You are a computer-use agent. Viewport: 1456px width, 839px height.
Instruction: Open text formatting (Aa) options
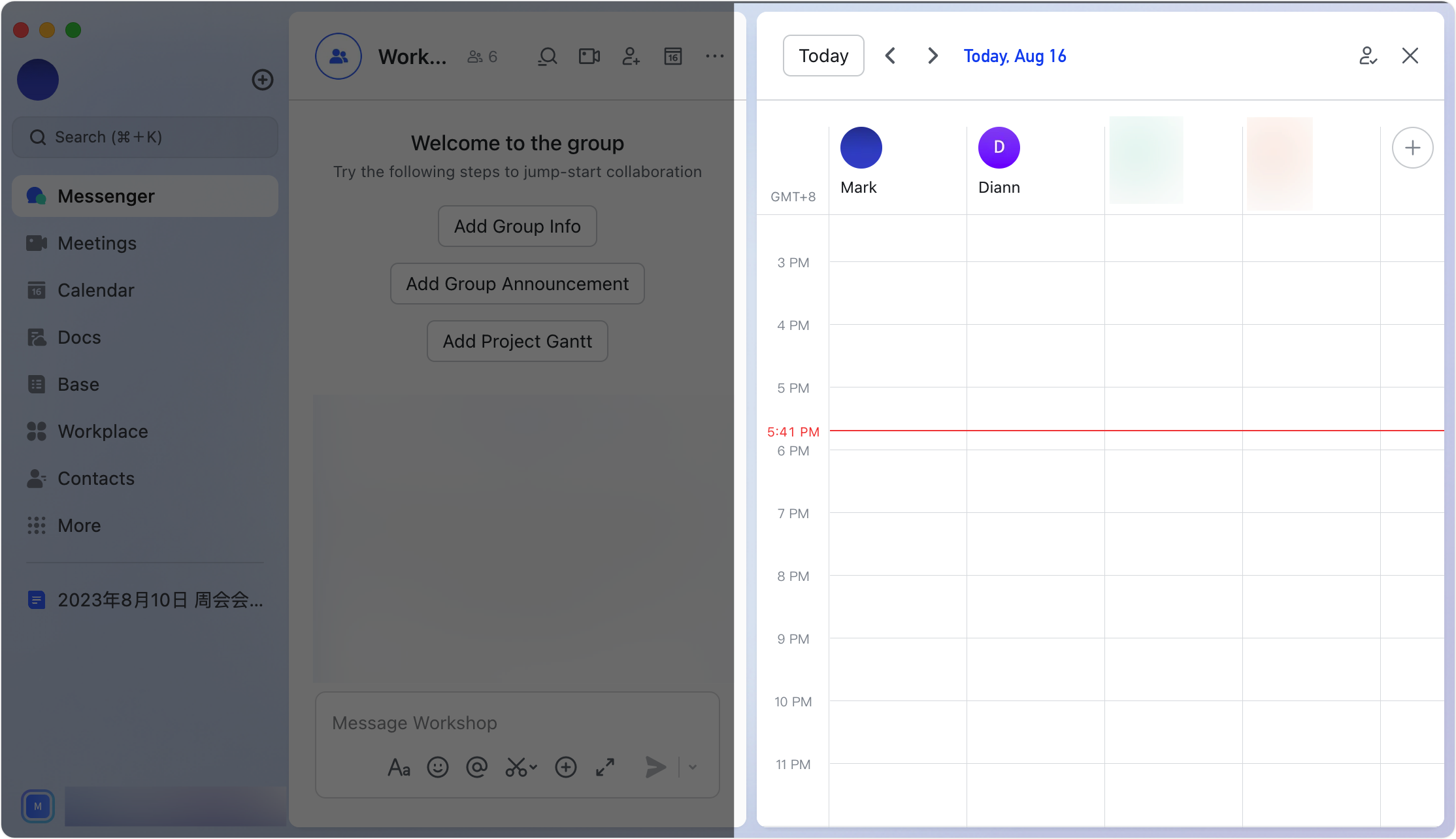pos(399,767)
